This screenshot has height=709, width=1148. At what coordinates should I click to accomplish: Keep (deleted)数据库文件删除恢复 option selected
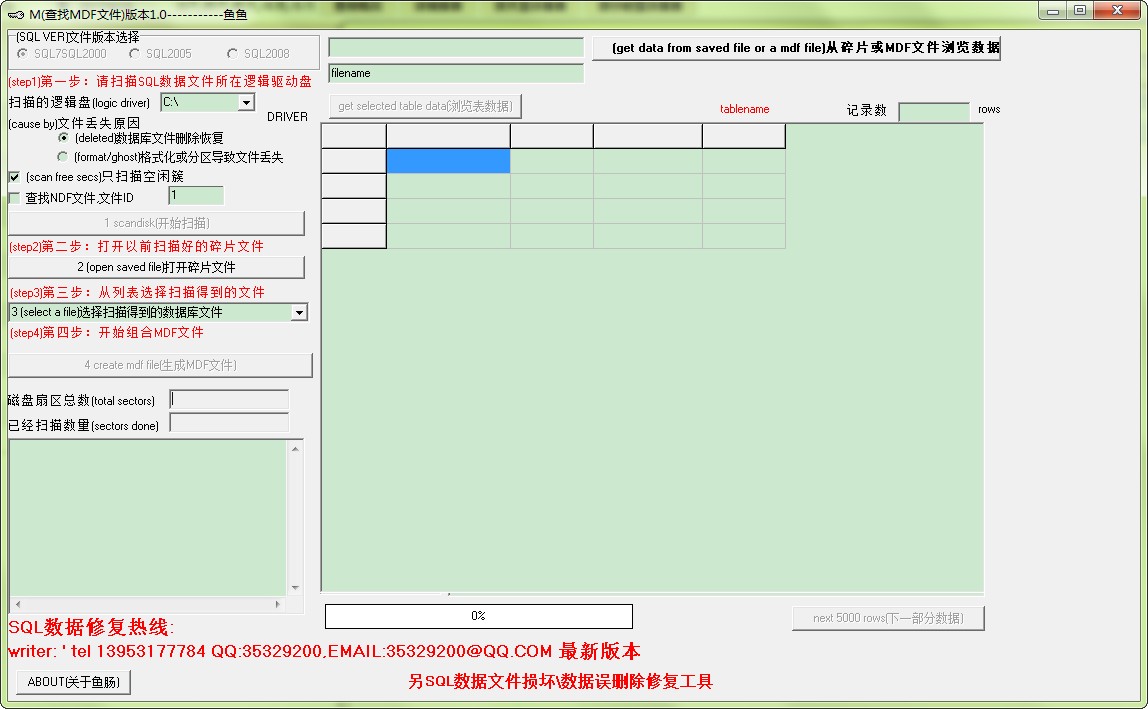click(65, 138)
